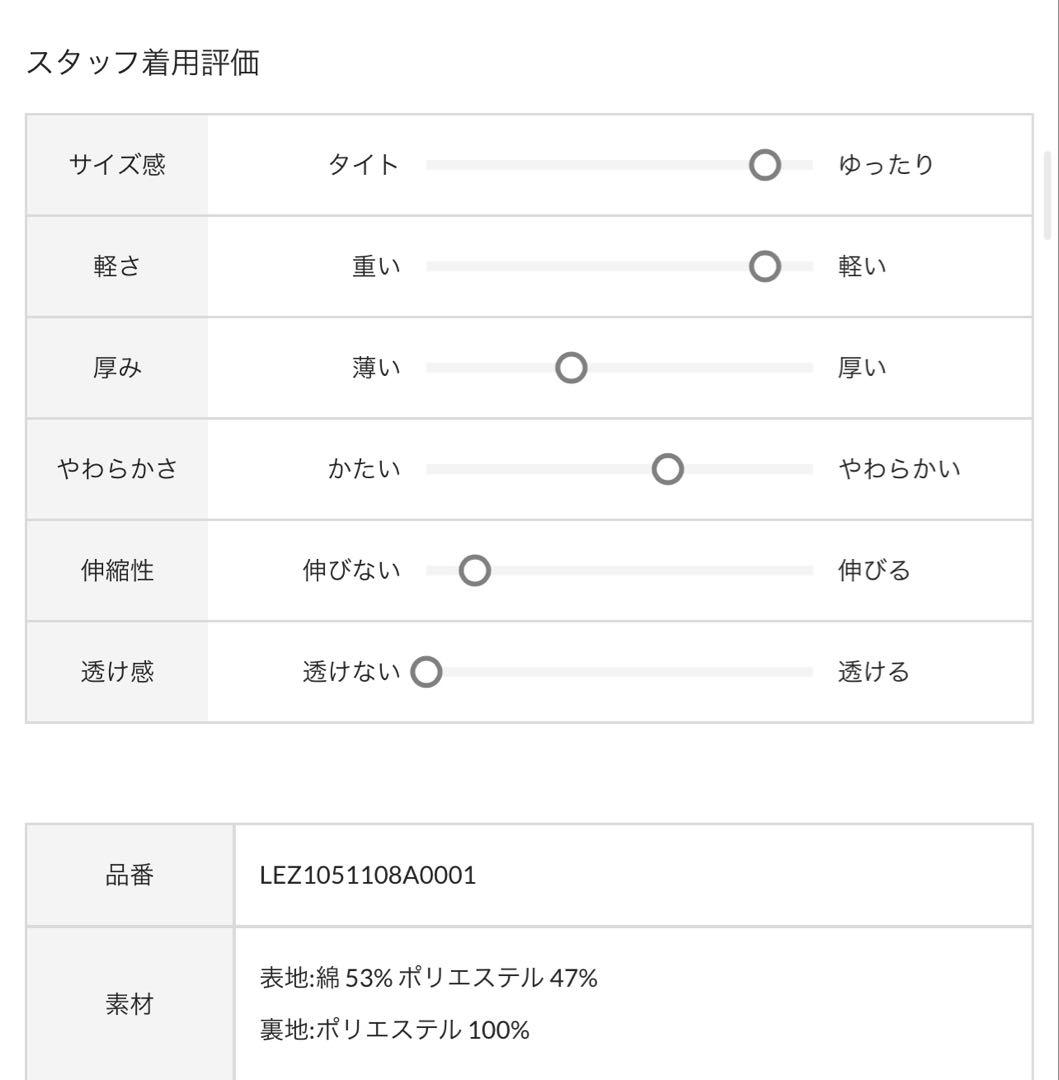This screenshot has height=1080, width=1059.
Task: Click the page scrollbar thumb
Action: tap(1048, 196)
